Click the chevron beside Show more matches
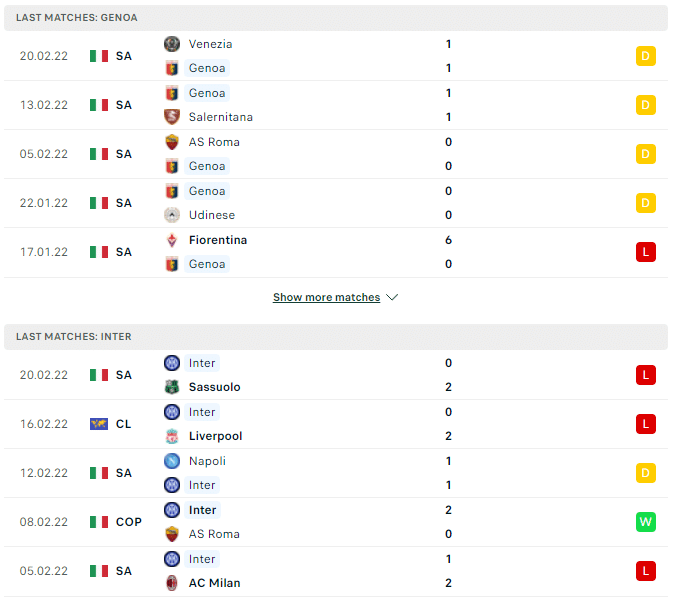The height and width of the screenshot is (602, 676). pos(394,299)
